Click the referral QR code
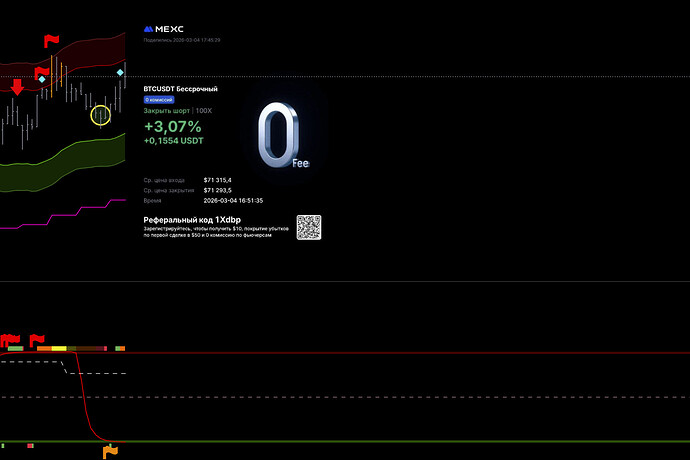Image resolution: width=690 pixels, height=460 pixels. [309, 227]
